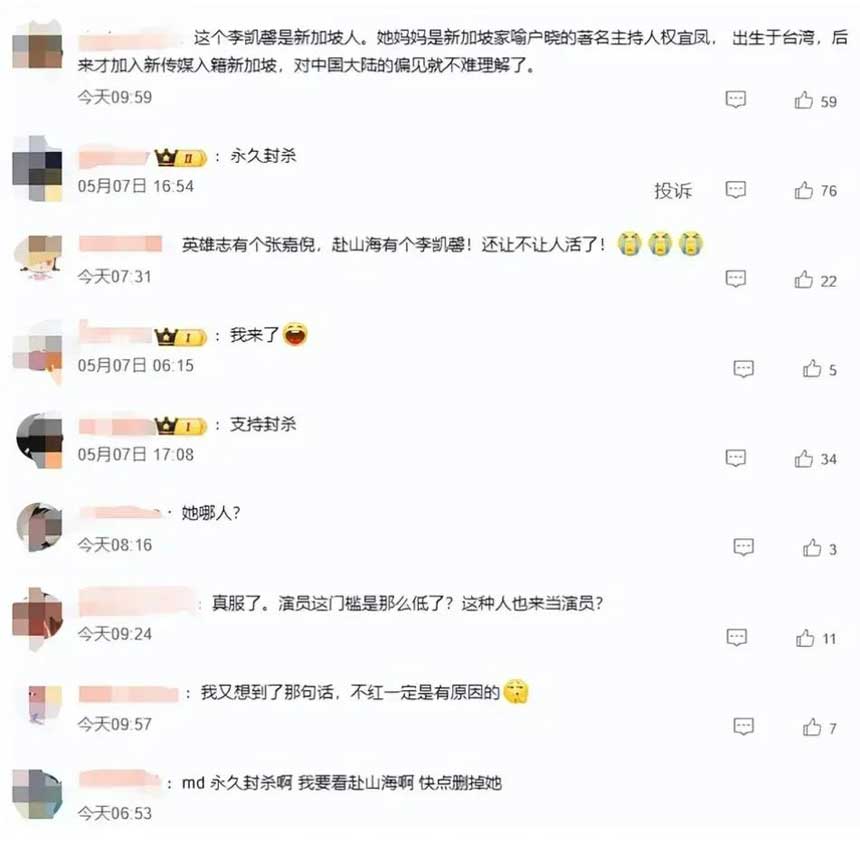Image resolution: width=860 pixels, height=843 pixels.
Task: Open replies for the 我来了 comment
Action: pos(743,369)
